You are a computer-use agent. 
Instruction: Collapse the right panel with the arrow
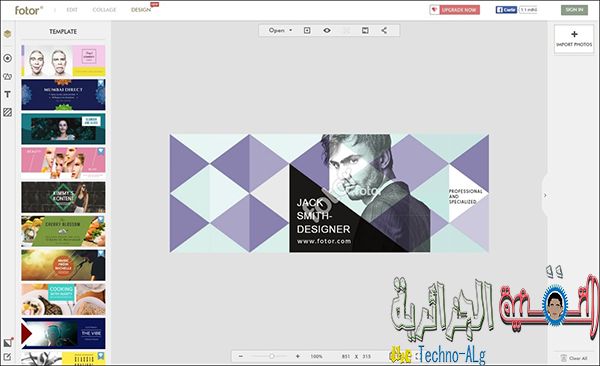(545, 195)
